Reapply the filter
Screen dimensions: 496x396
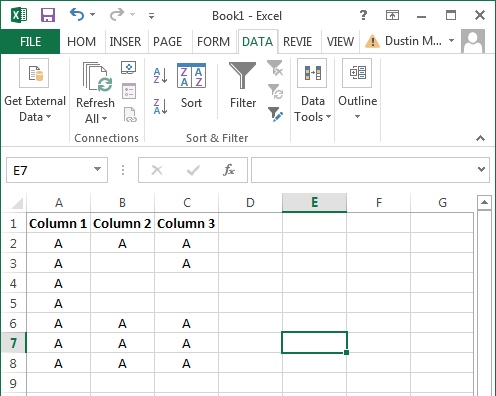[275, 91]
